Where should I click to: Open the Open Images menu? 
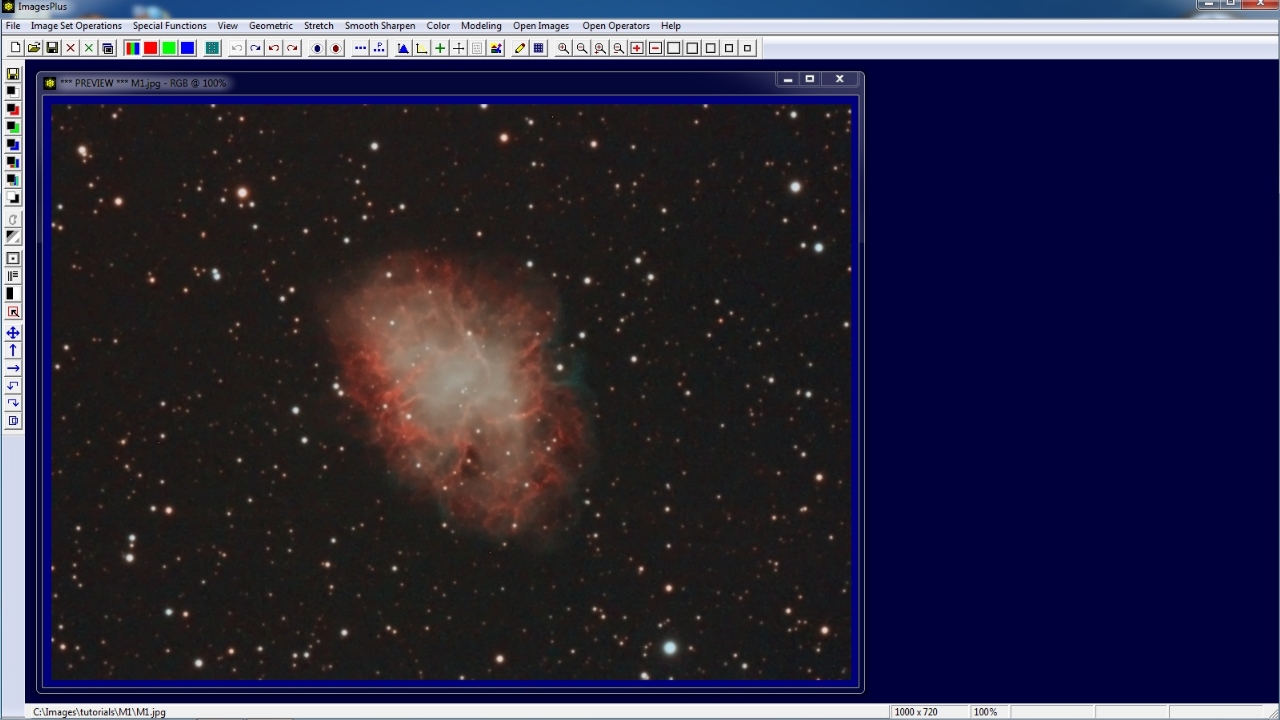click(541, 26)
